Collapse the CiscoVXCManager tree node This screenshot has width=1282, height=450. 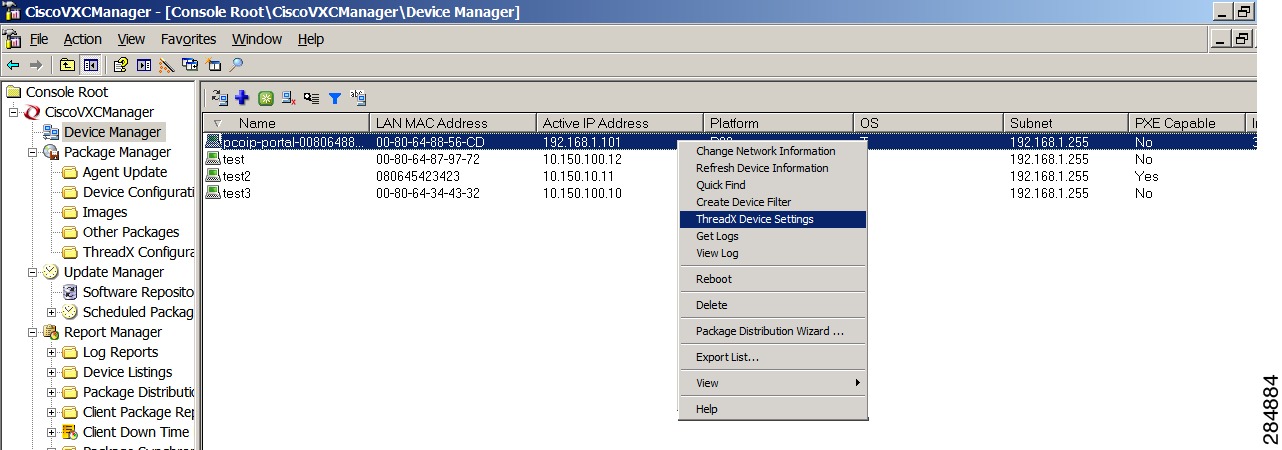pyautogui.click(x=14, y=112)
